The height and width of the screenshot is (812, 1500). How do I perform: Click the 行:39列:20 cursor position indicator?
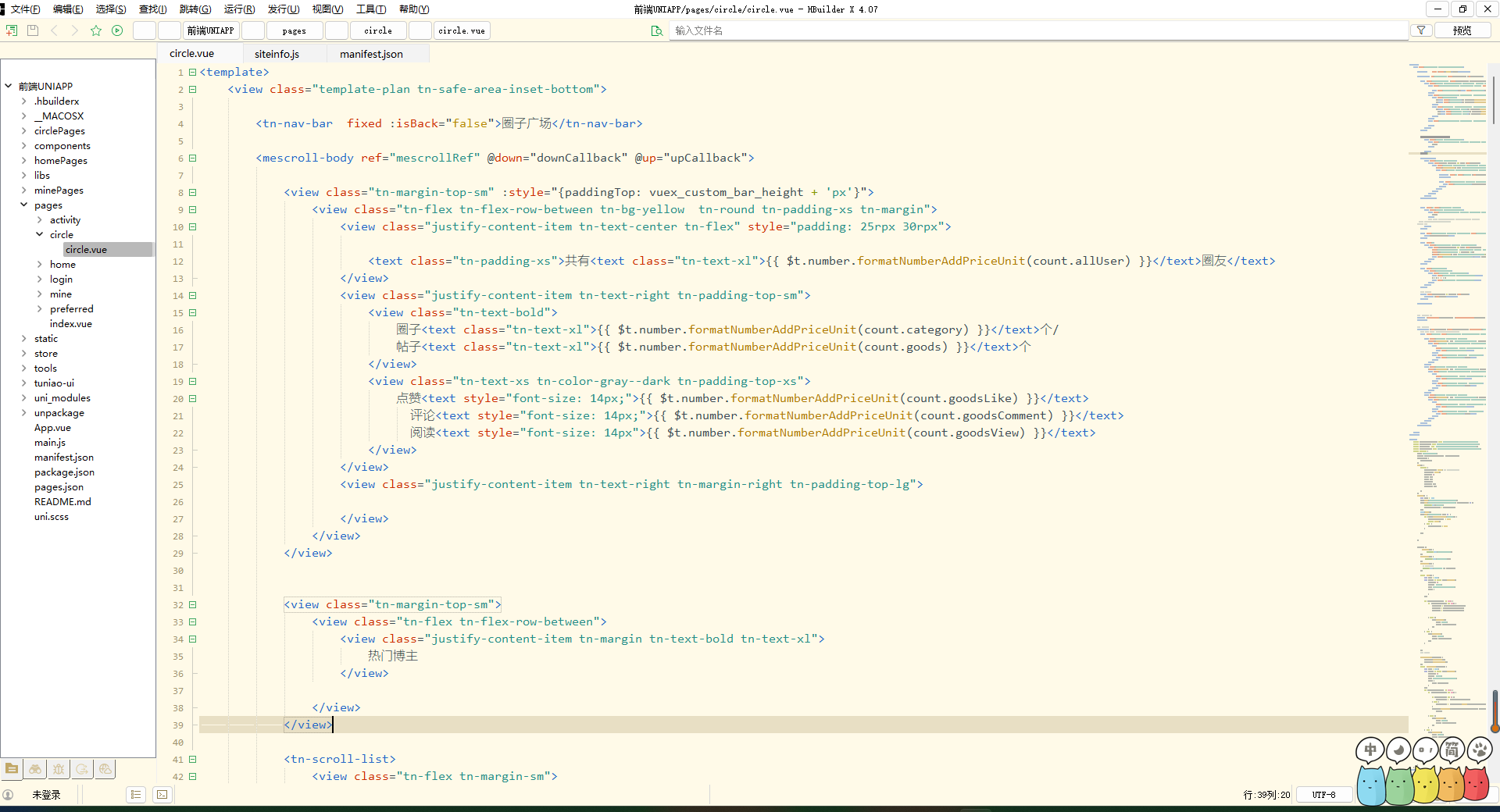pos(1266,795)
